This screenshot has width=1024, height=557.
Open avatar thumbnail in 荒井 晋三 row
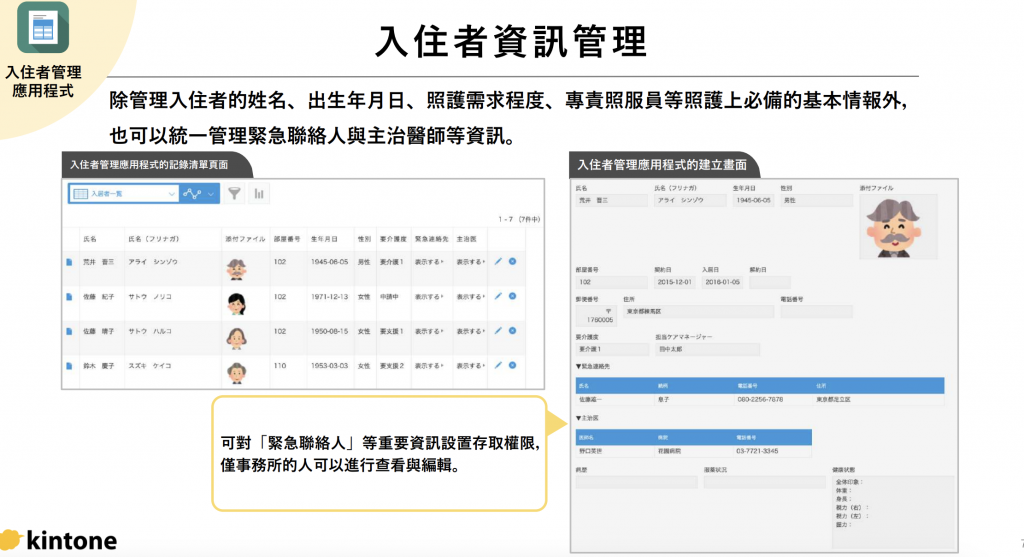236,269
